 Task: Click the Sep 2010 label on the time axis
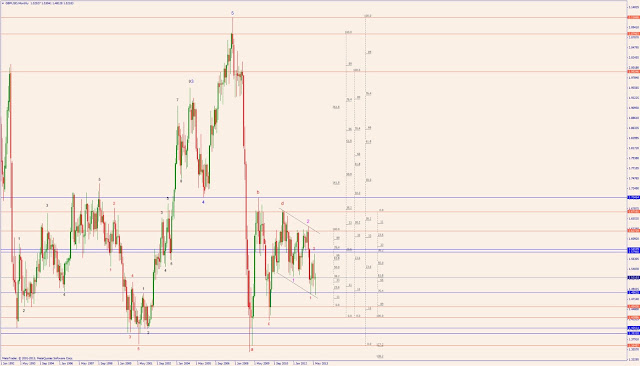[282, 363]
